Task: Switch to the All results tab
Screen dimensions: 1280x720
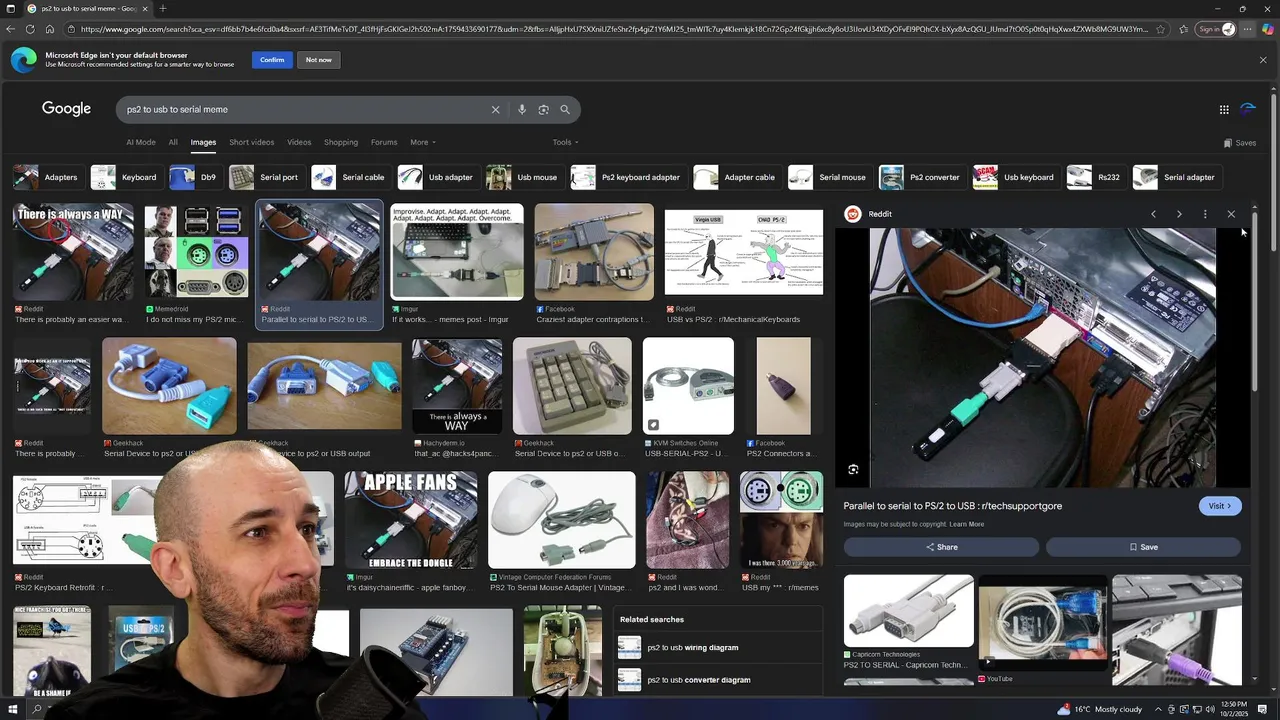Action: pos(173,142)
